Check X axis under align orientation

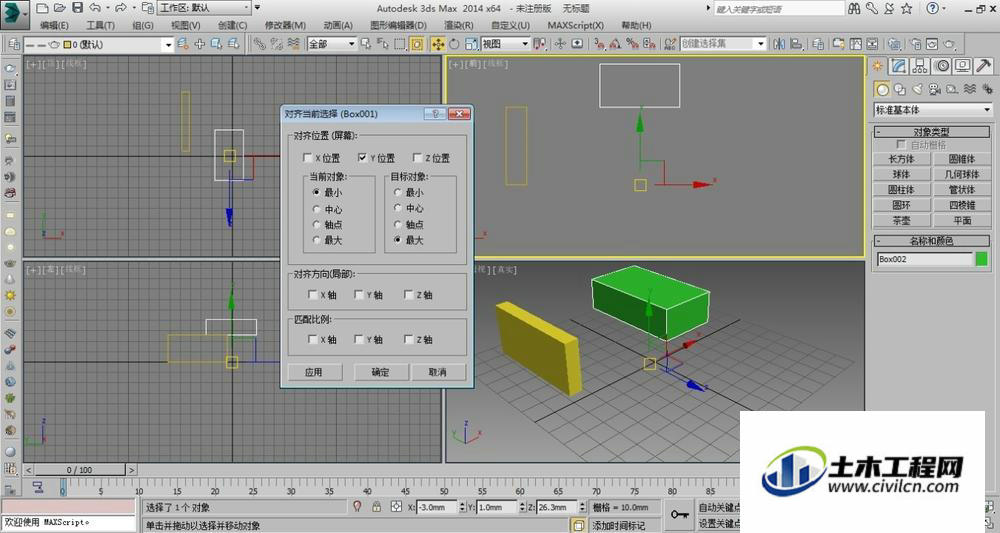(x=312, y=295)
